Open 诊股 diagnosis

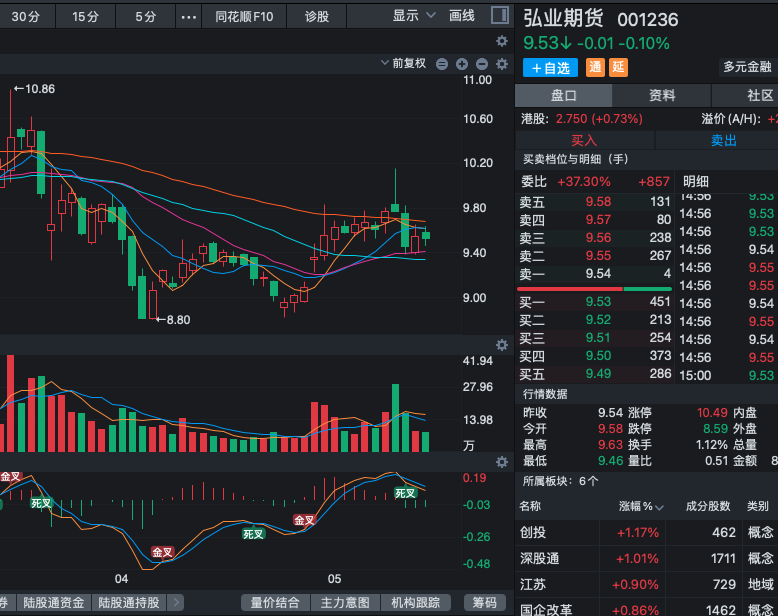pos(317,17)
